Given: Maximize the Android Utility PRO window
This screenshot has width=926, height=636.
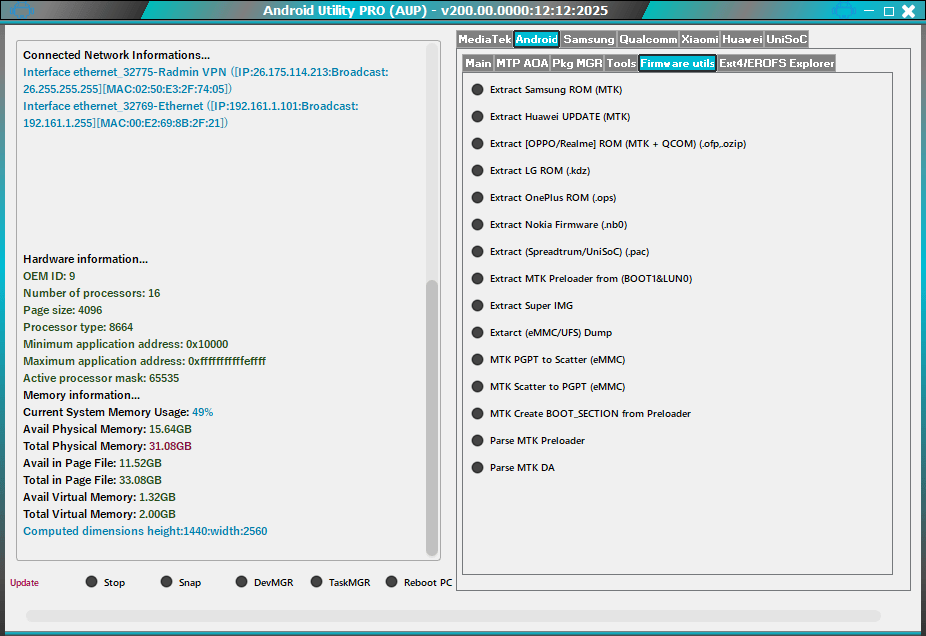Looking at the screenshot, I should pyautogui.click(x=889, y=11).
